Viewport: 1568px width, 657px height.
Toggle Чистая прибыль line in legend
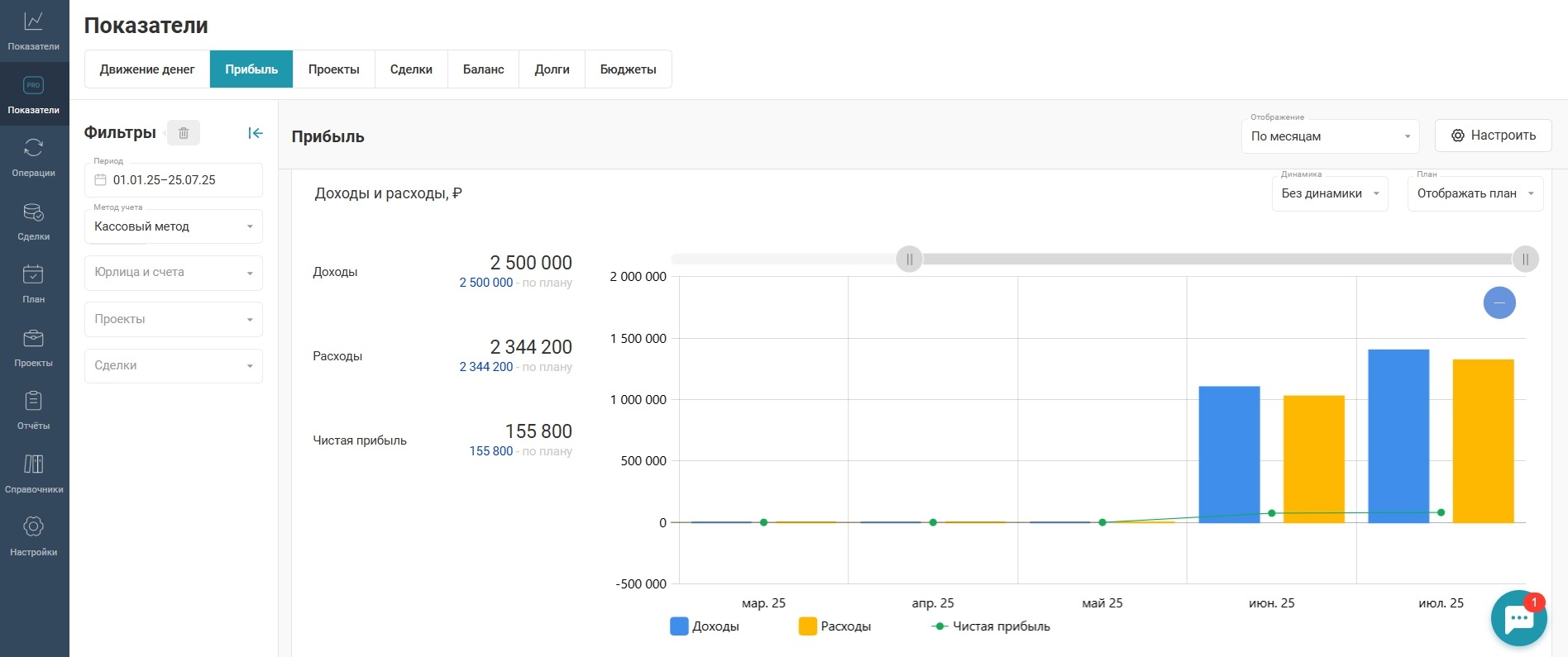pyautogui.click(x=990, y=626)
